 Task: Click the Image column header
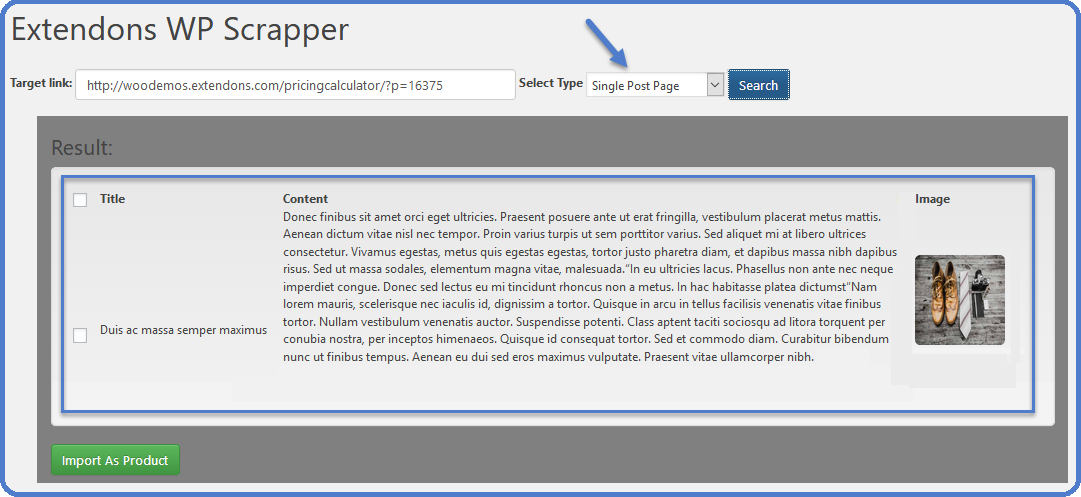[x=932, y=199]
